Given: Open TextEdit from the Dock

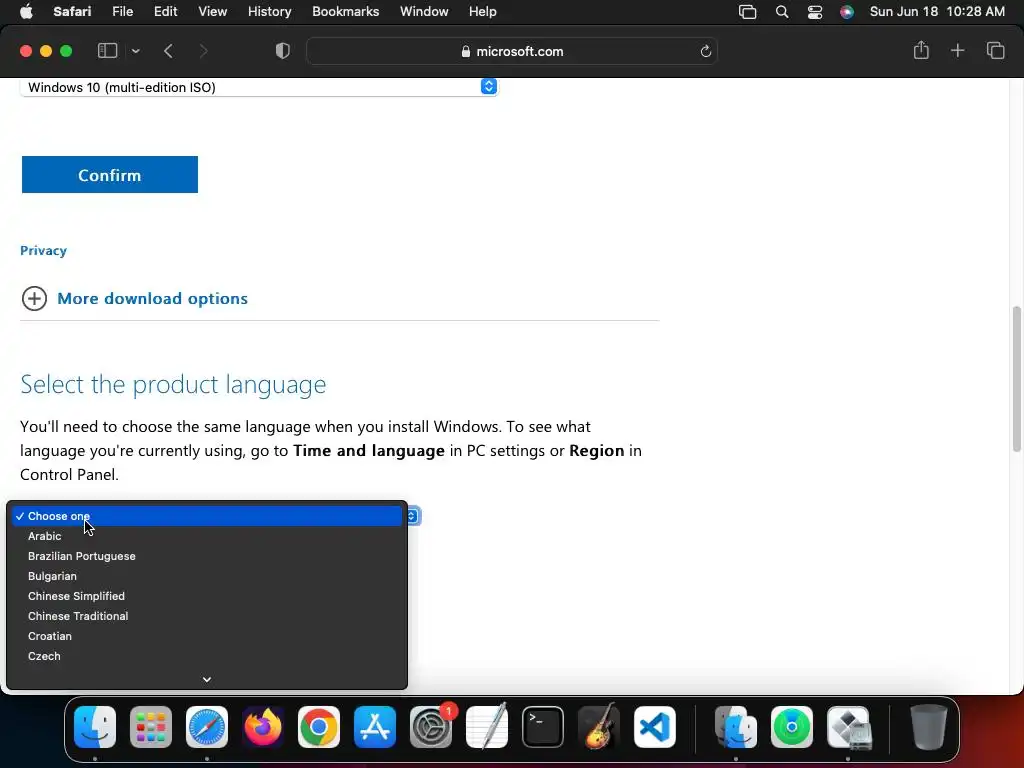Looking at the screenshot, I should tap(487, 727).
